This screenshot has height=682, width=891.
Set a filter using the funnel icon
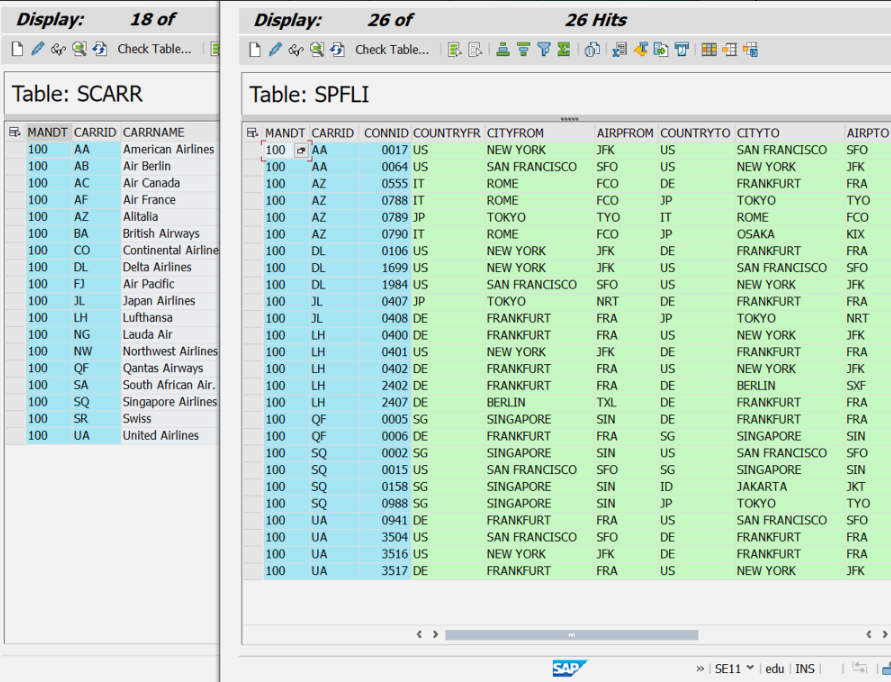click(544, 50)
